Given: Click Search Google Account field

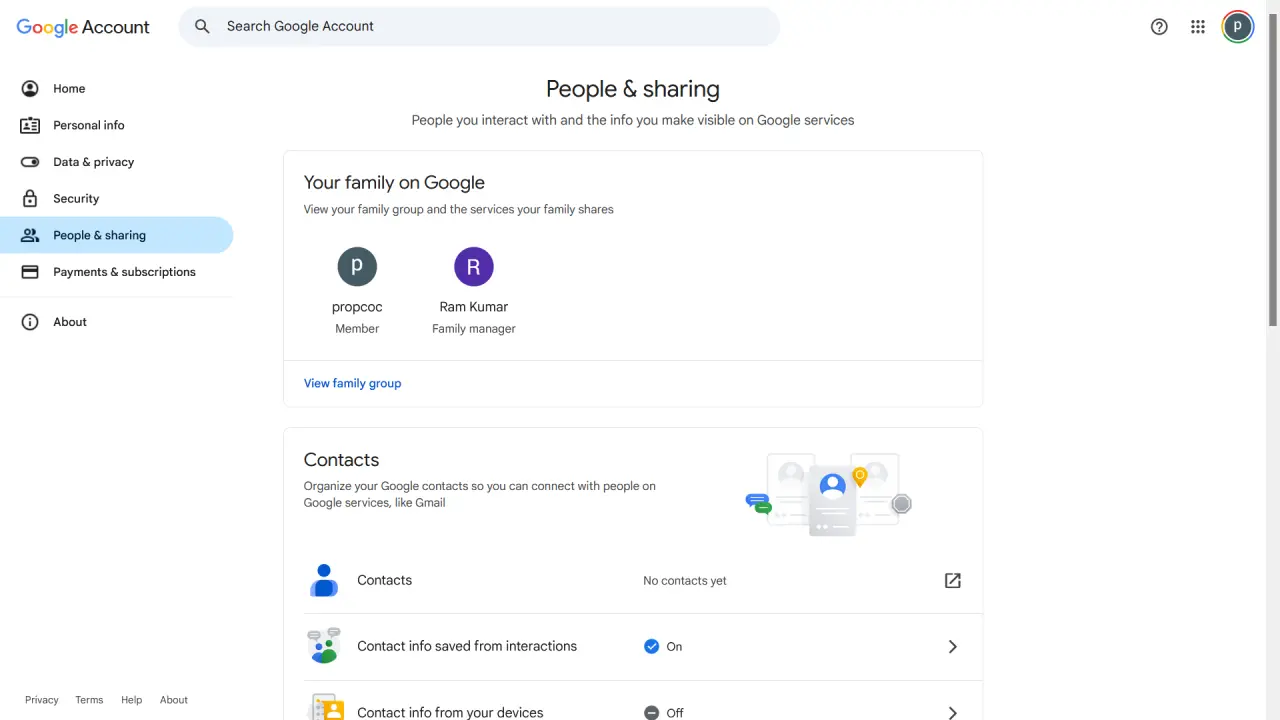Looking at the screenshot, I should click(479, 26).
